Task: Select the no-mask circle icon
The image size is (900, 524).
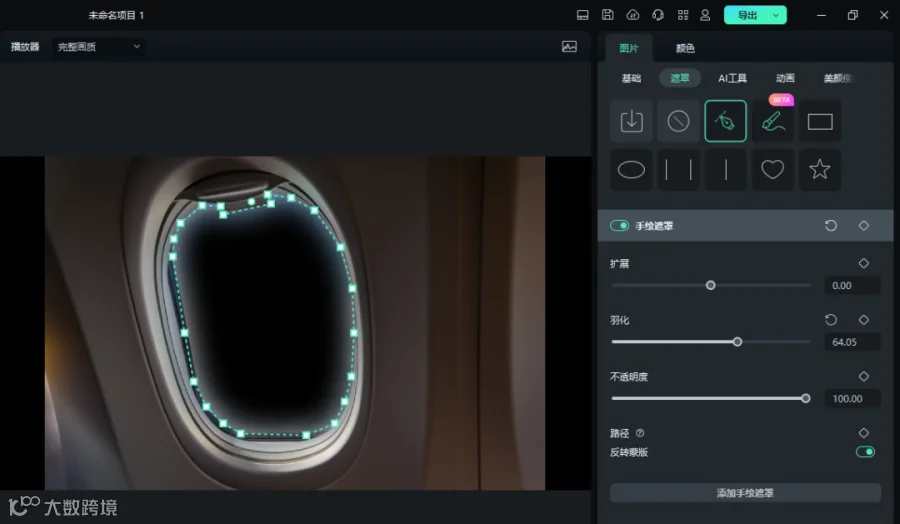Action: click(x=678, y=121)
